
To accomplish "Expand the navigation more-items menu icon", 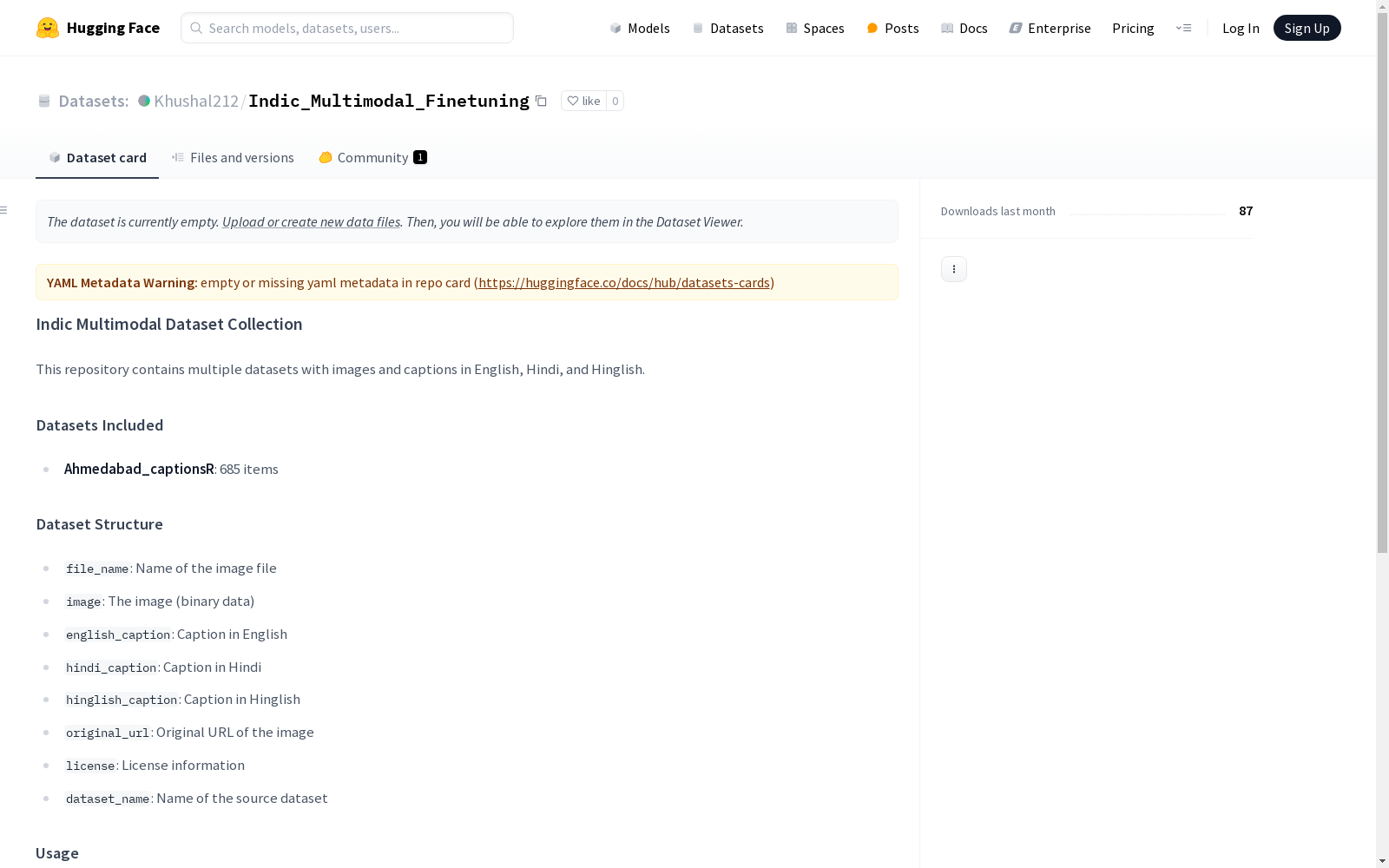I will [1183, 28].
